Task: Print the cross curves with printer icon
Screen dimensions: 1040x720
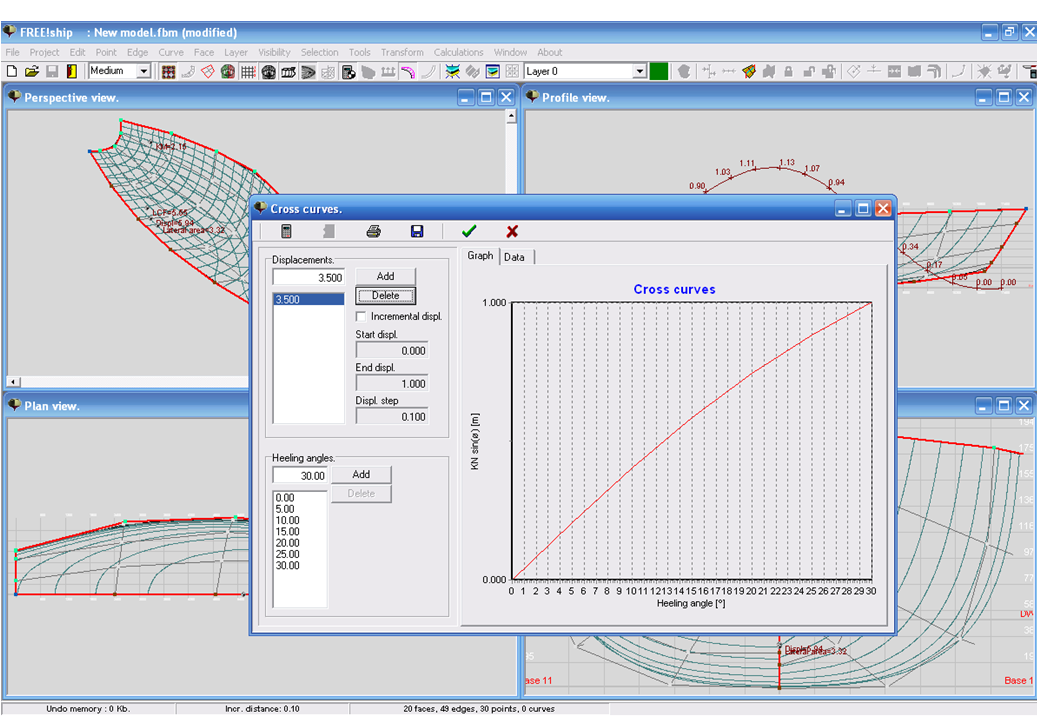Action: coord(373,231)
